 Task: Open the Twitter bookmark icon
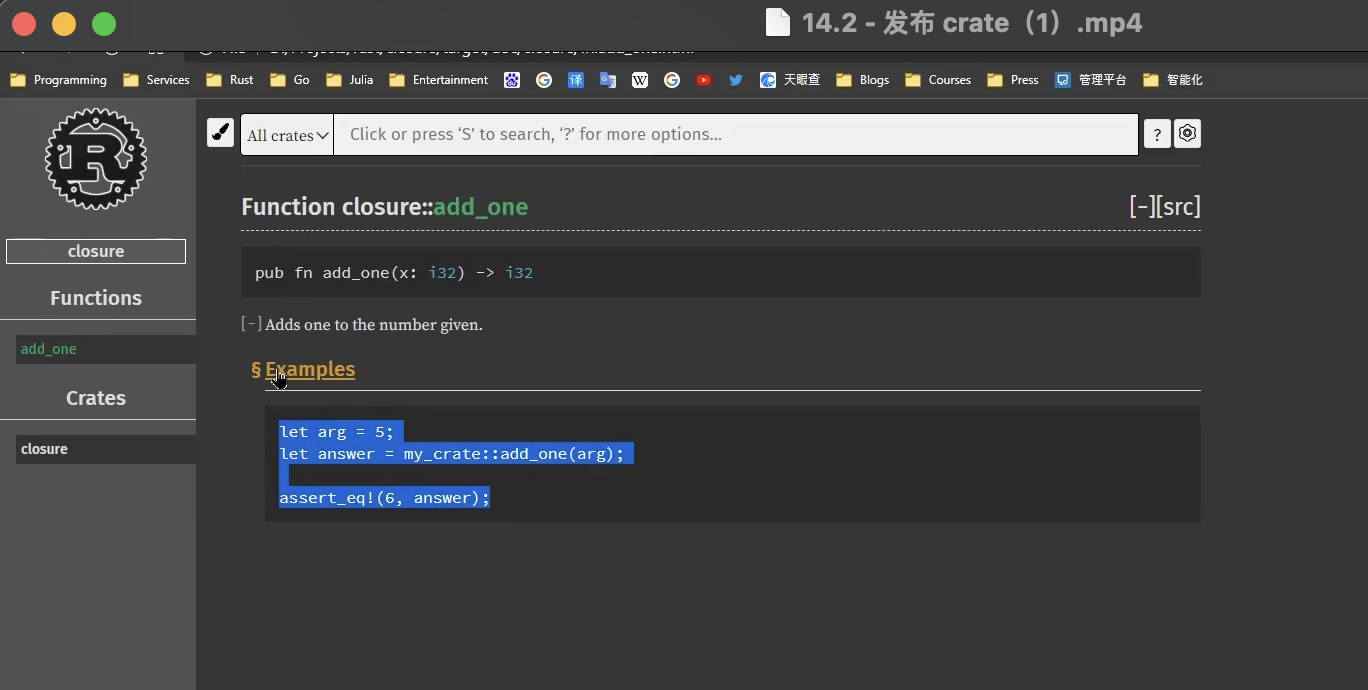(x=736, y=80)
